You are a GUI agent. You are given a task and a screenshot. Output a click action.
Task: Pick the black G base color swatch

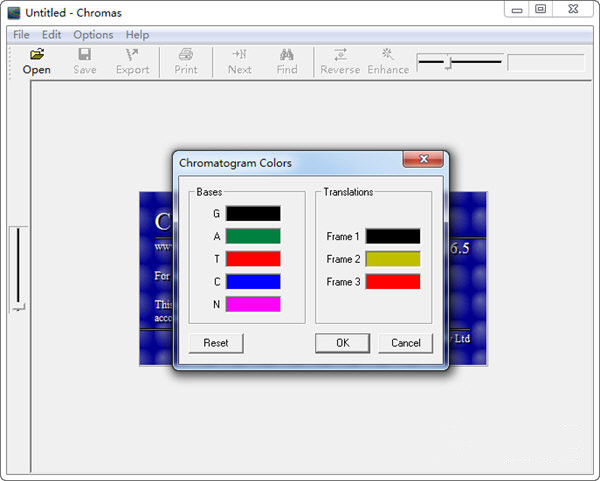pos(253,214)
